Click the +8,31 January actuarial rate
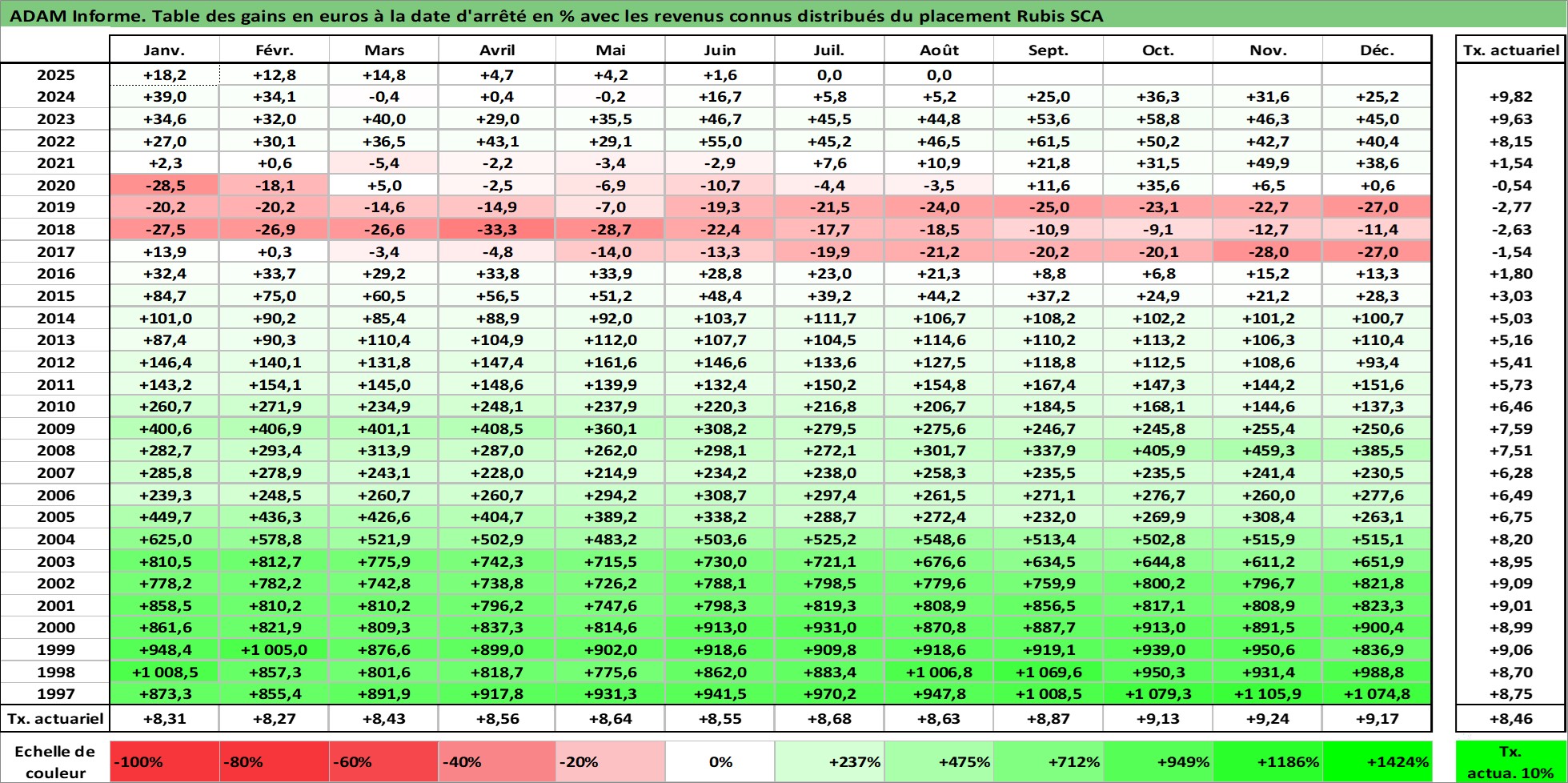Viewport: 1568px width, 783px height. pos(164,719)
